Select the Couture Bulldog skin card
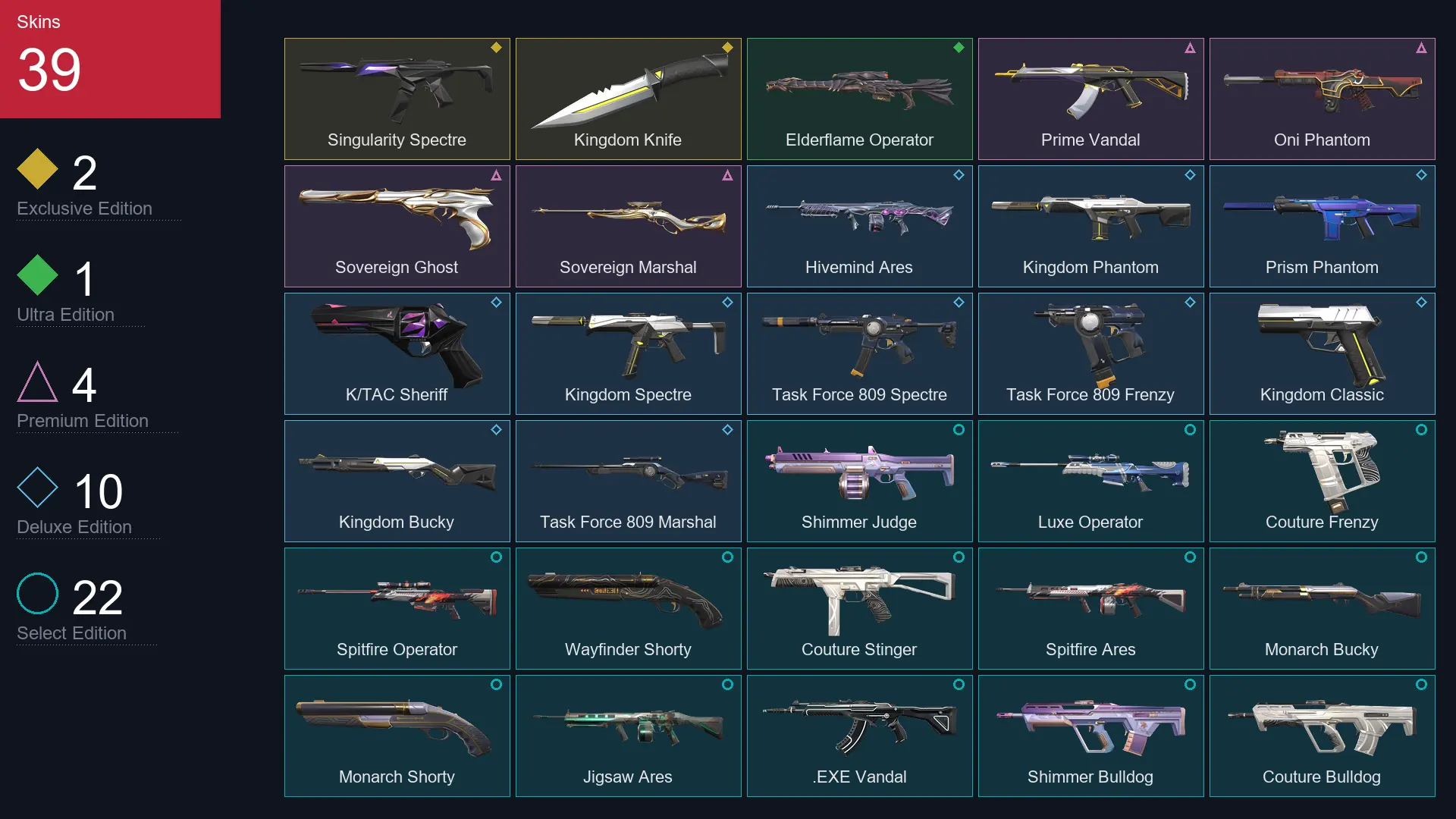1456x819 pixels. (x=1322, y=736)
